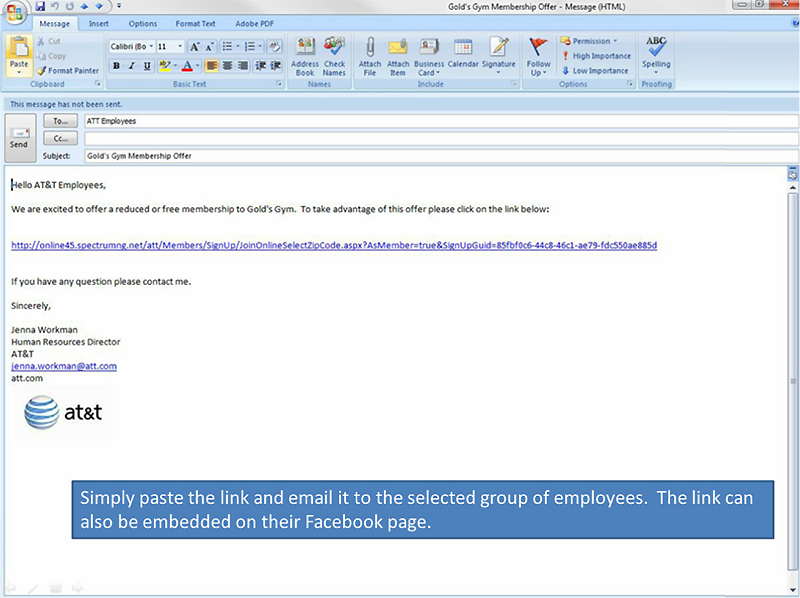Viewport: 800px width, 598px height.
Task: Click the To... recipients button
Action: [x=60, y=121]
